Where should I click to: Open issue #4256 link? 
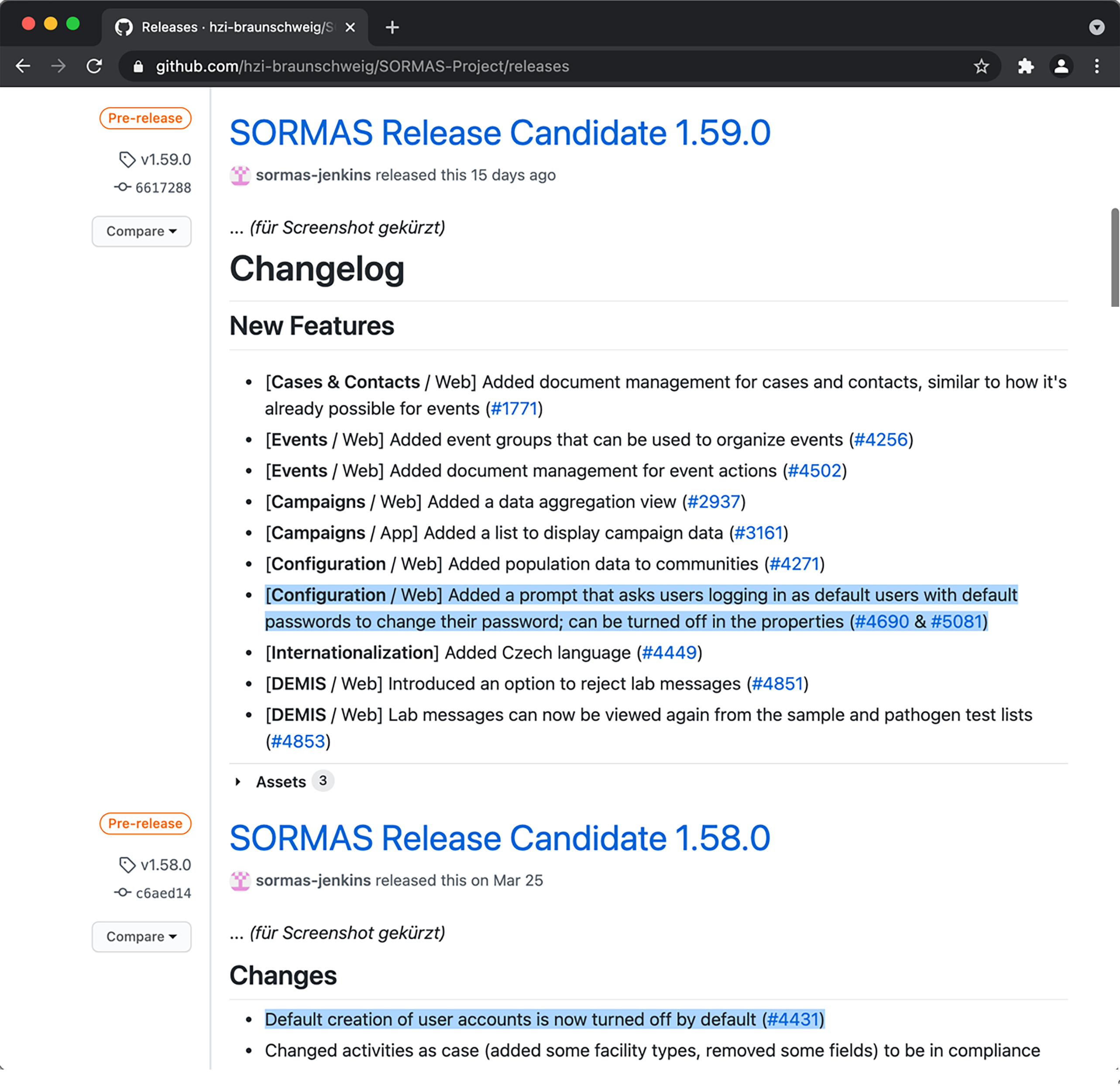tap(880, 439)
